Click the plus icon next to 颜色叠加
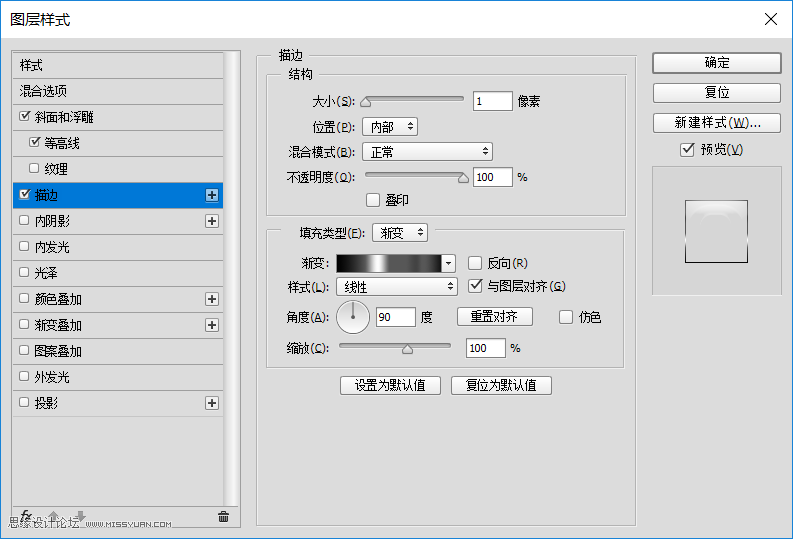793x539 pixels. pyautogui.click(x=211, y=299)
